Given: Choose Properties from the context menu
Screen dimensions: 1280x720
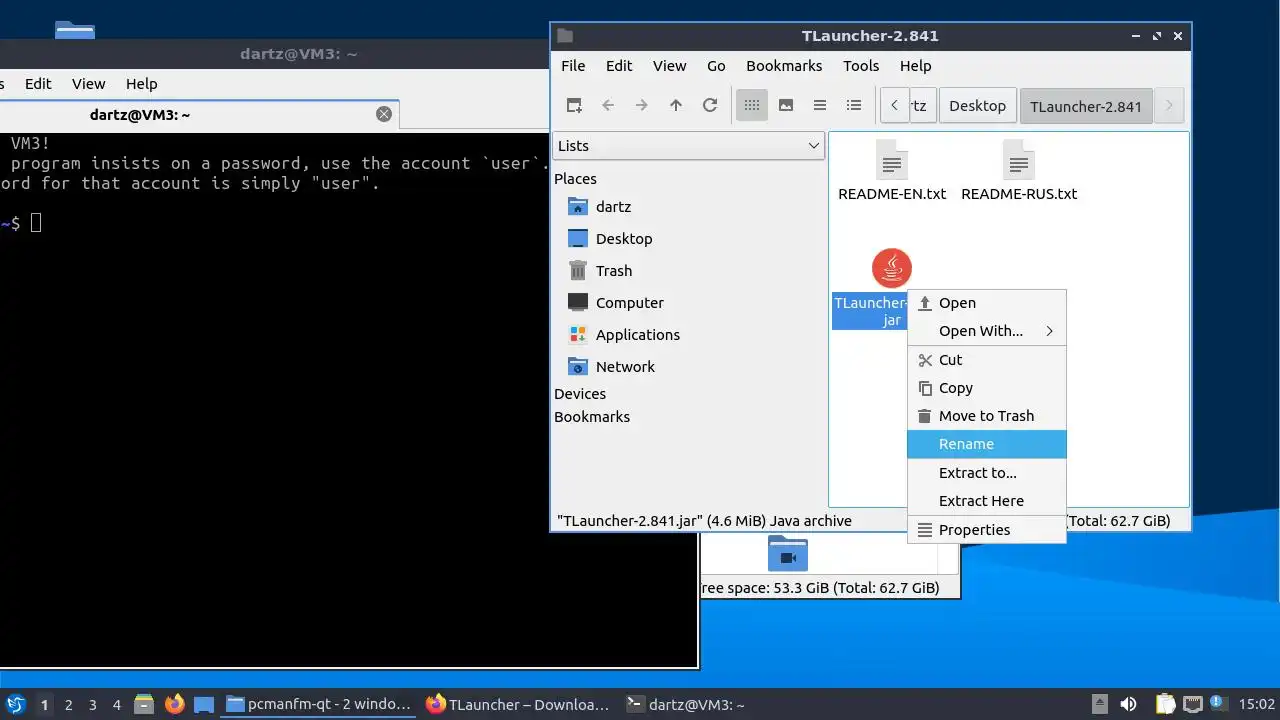Looking at the screenshot, I should [x=987, y=530].
